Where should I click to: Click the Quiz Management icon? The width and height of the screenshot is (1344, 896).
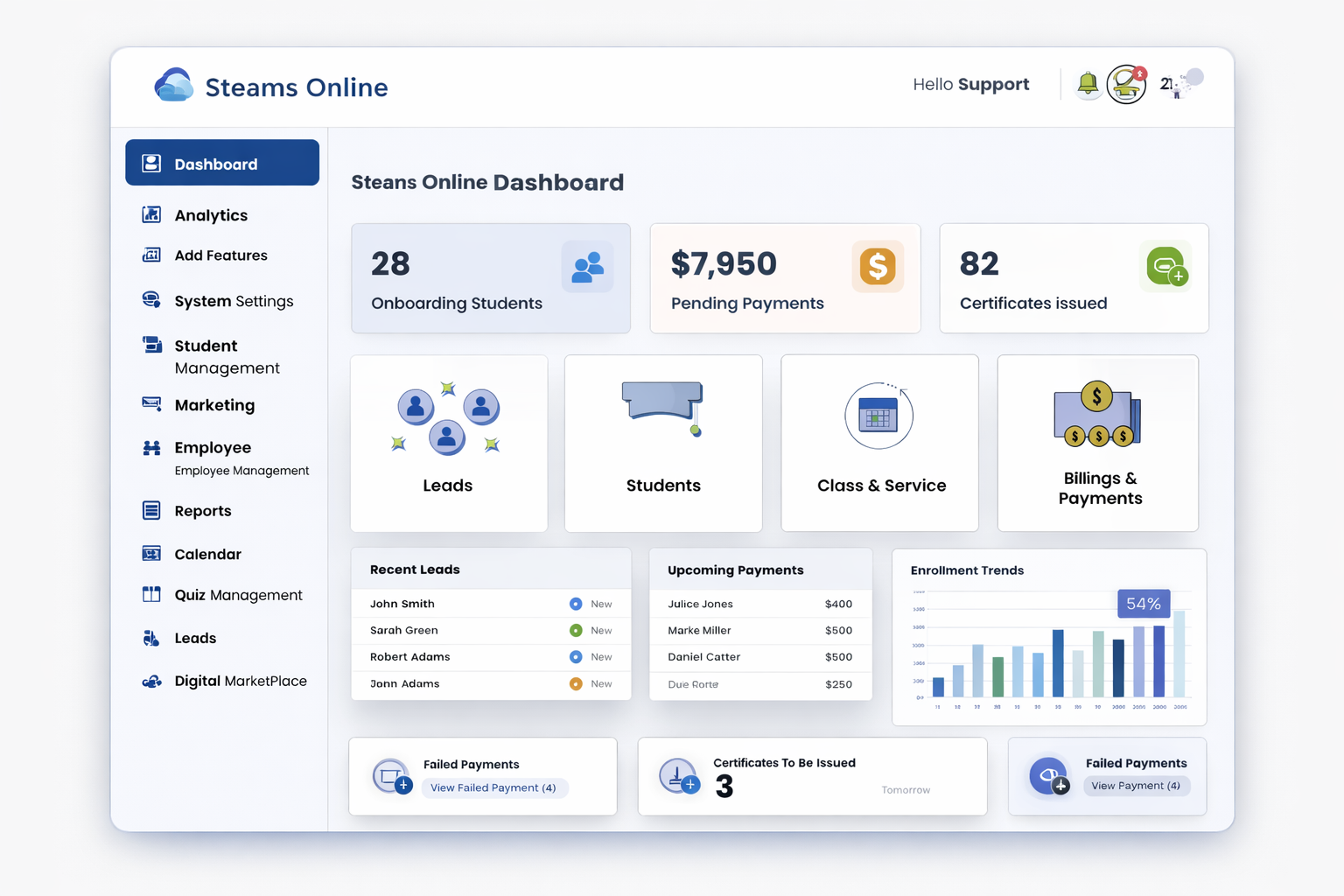tap(150, 594)
